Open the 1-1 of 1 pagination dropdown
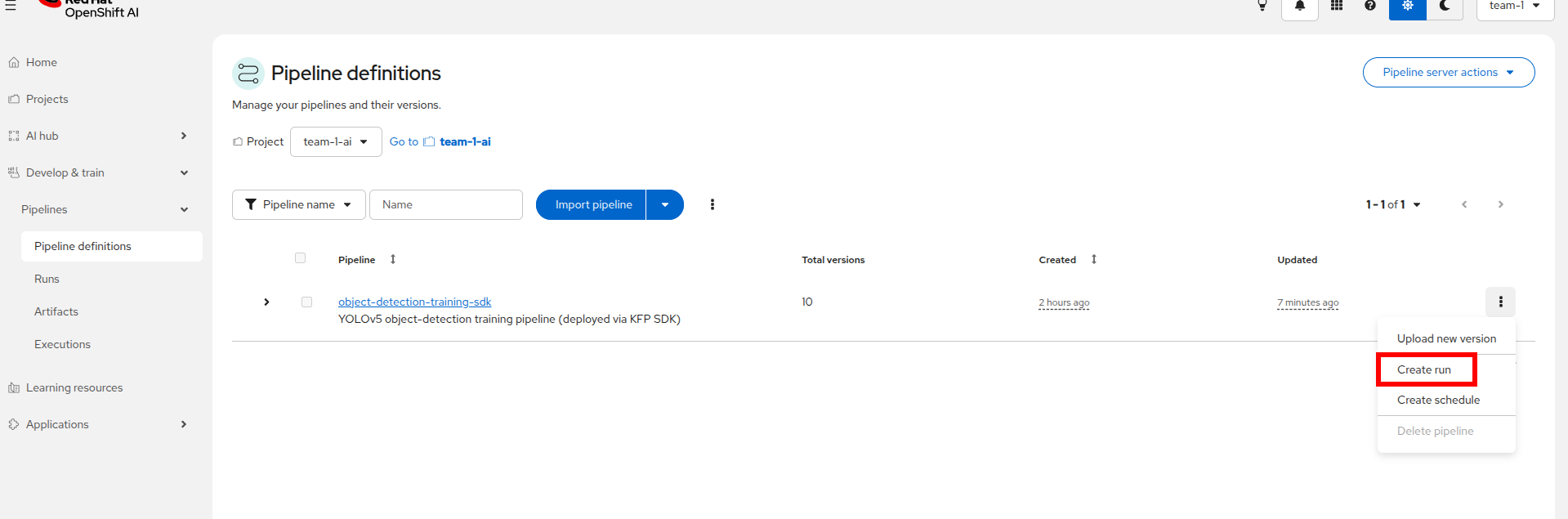 coord(1393,204)
